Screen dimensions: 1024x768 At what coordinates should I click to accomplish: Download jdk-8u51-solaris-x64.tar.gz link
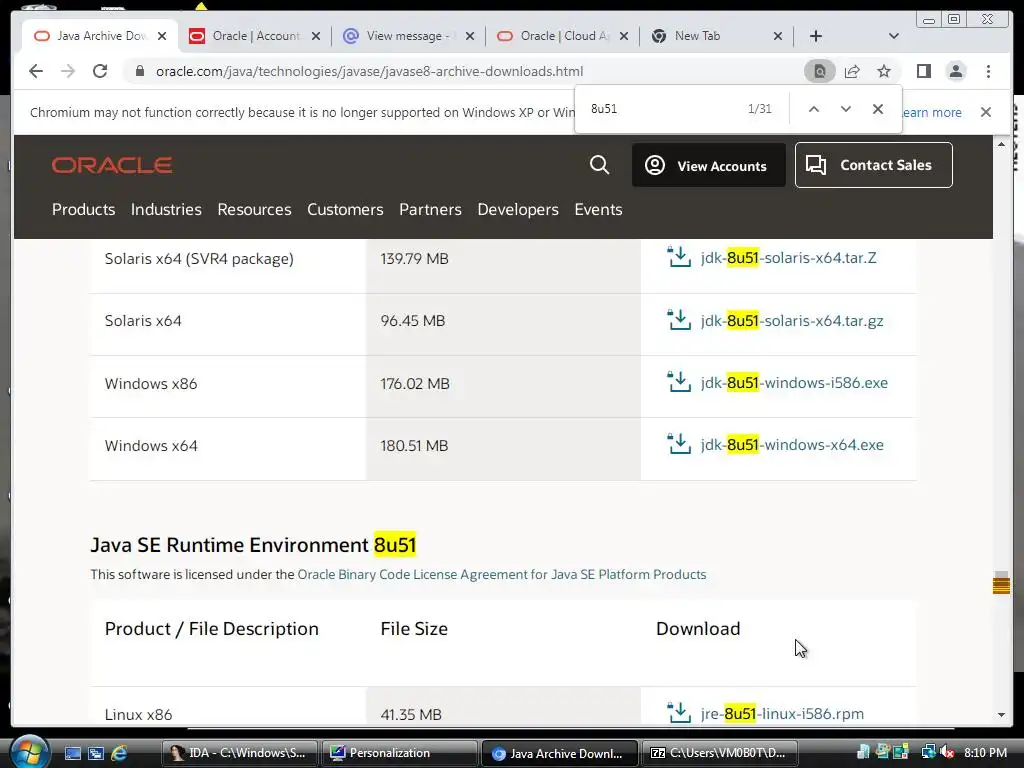pyautogui.click(x=792, y=321)
